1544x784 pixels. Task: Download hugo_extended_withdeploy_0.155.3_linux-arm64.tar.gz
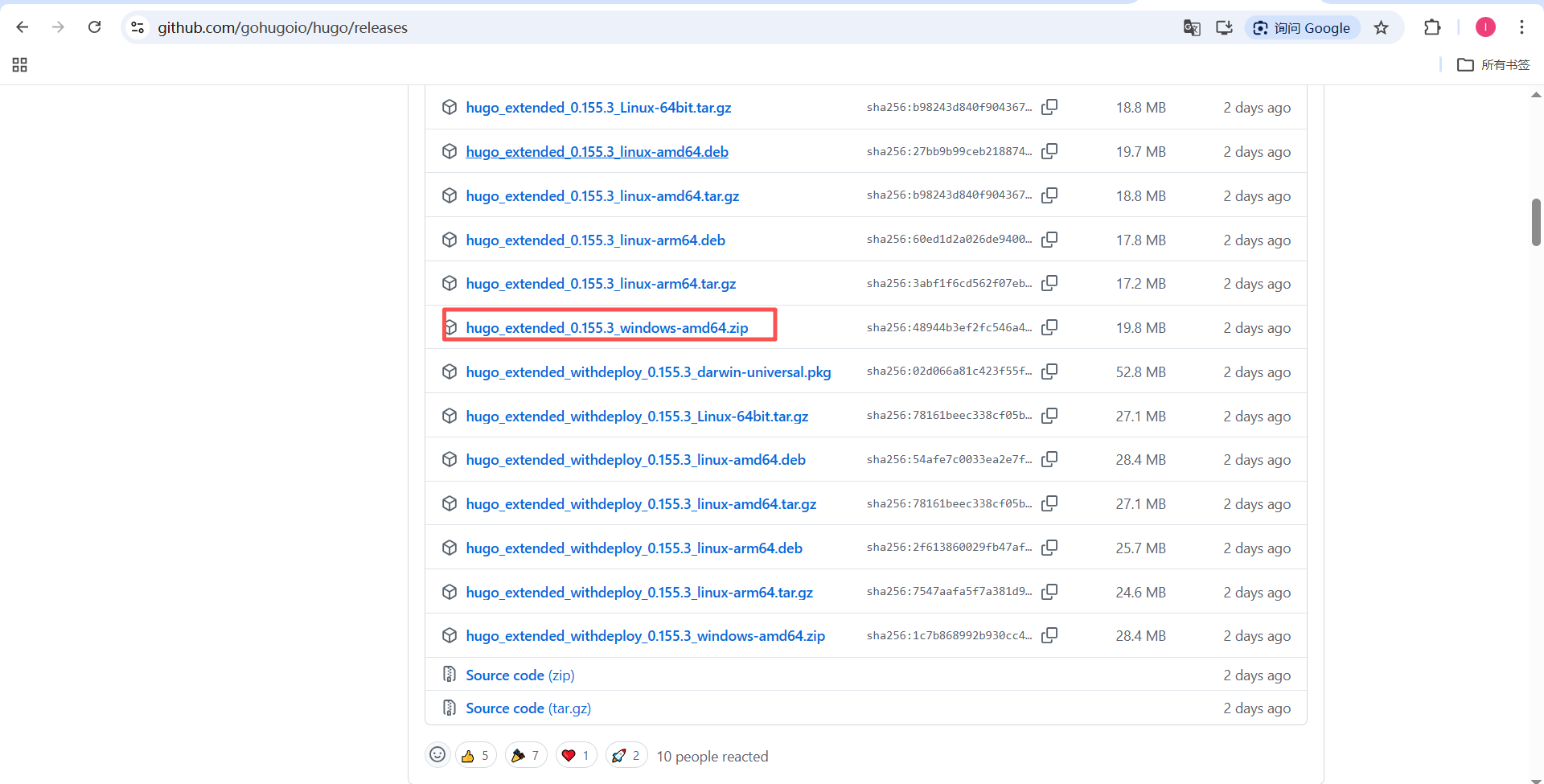639,593
